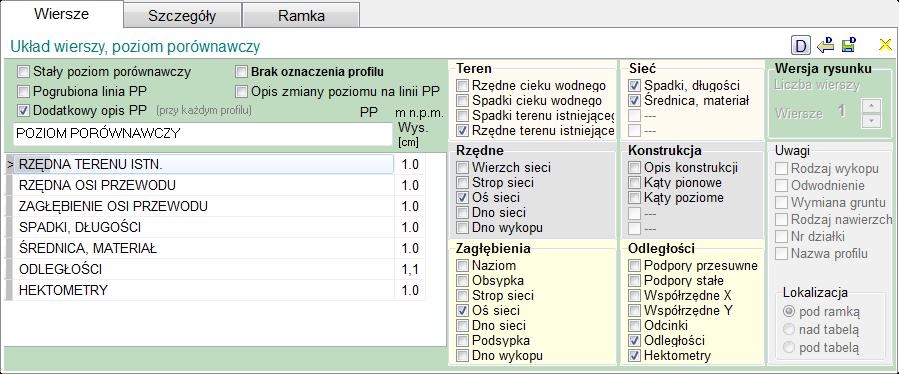Click Wiersze stepper down arrow
Image resolution: width=899 pixels, height=374 pixels.
[871, 120]
